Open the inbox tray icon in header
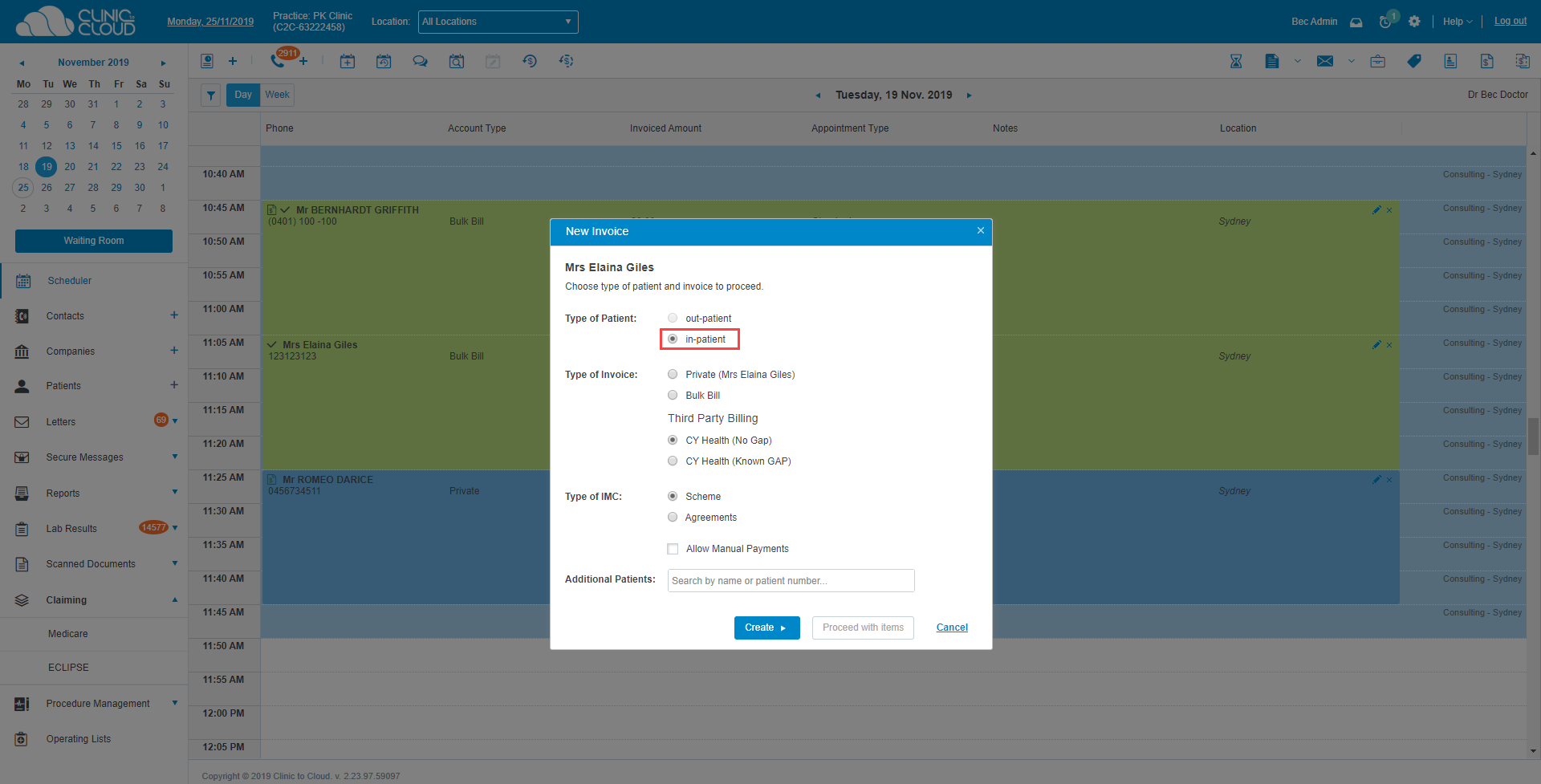The image size is (1541, 784). pos(1356,22)
